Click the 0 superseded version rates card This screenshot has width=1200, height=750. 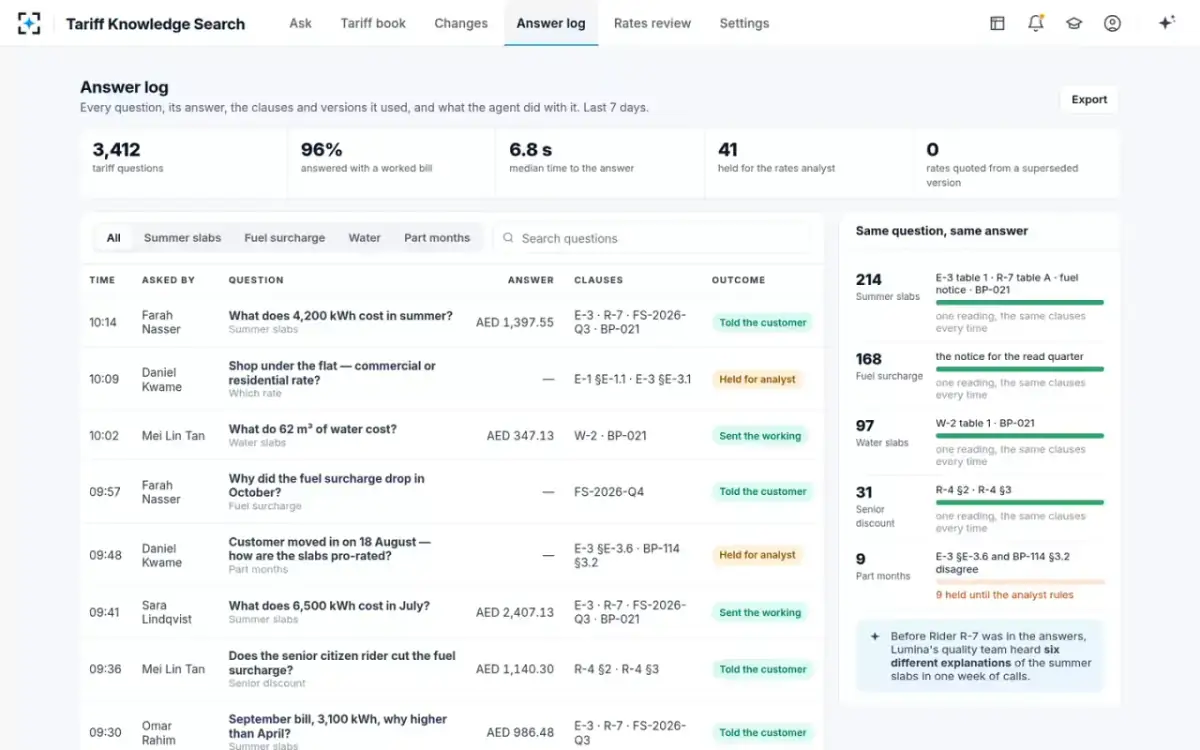tap(1017, 162)
